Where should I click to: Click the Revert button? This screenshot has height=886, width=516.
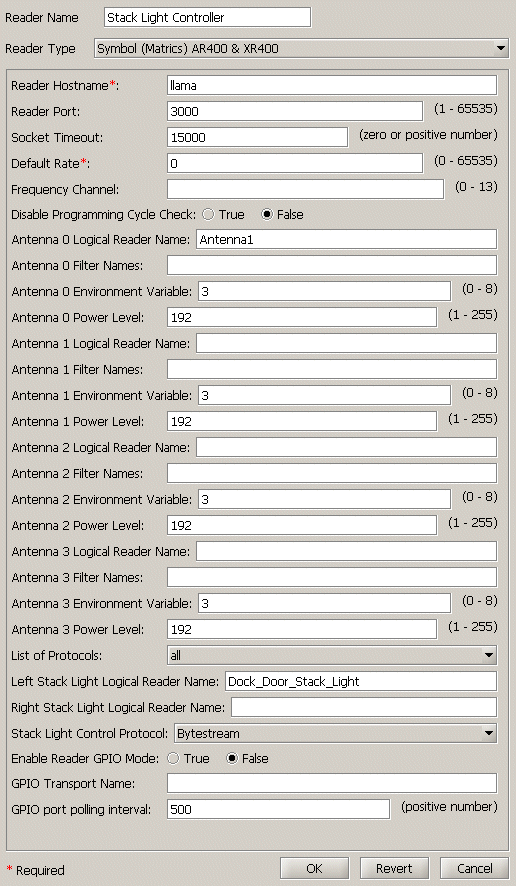pos(394,868)
